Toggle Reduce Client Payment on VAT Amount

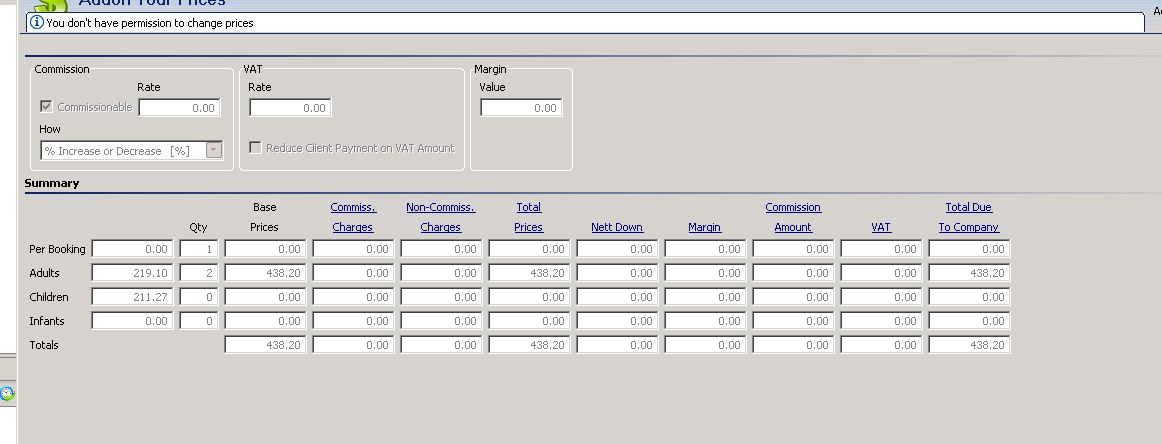(255, 148)
